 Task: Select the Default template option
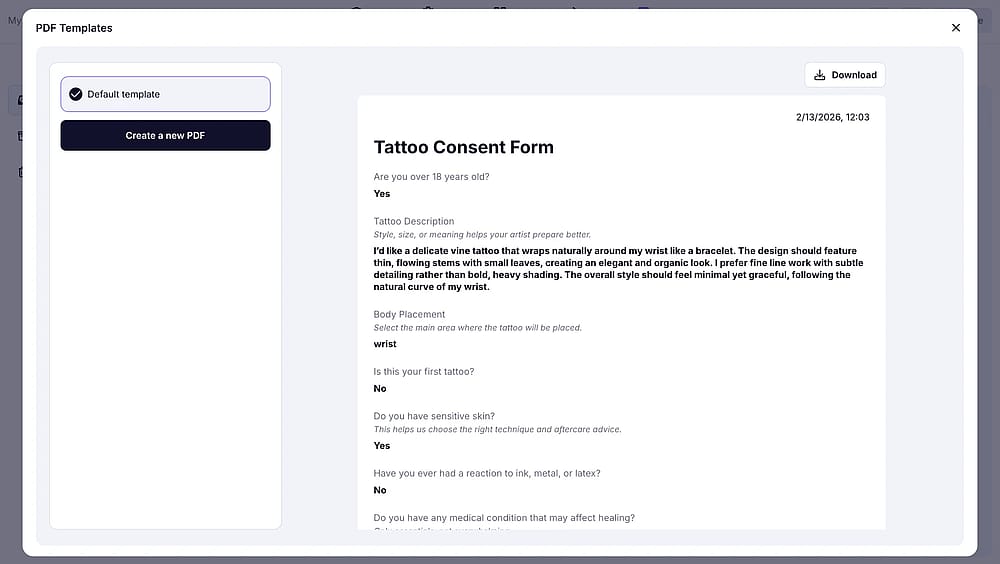[165, 94]
